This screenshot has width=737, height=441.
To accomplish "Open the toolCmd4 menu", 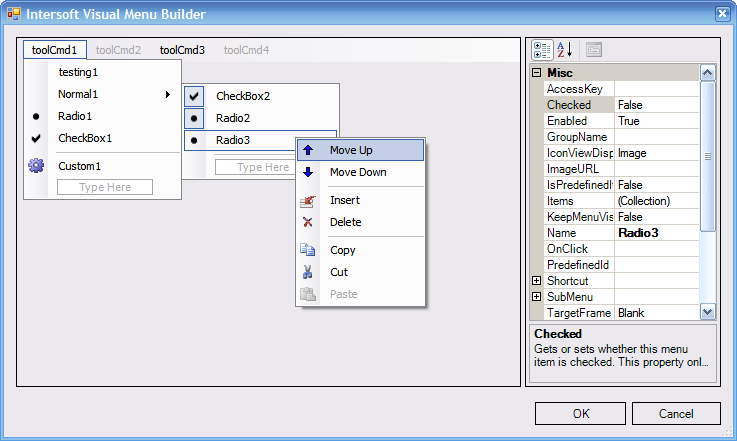I will [x=246, y=50].
